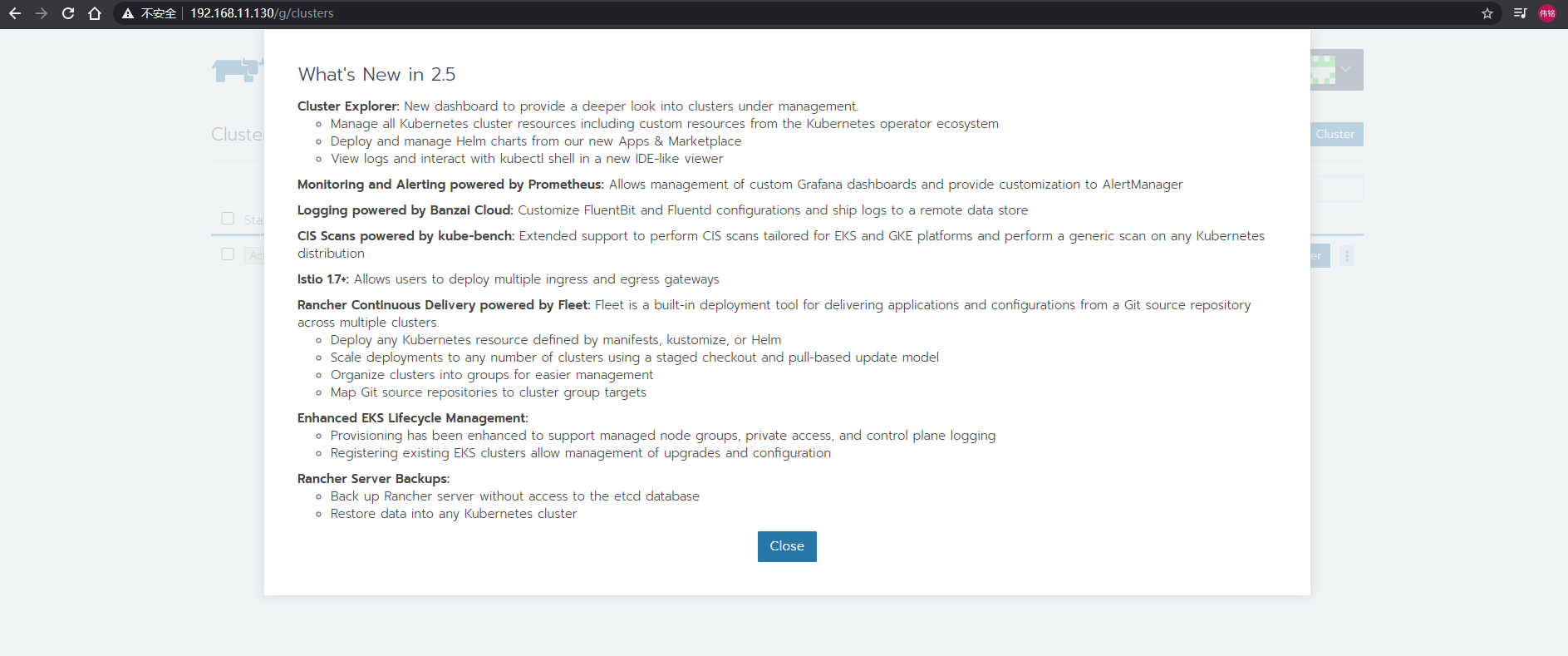Screen dimensions: 1568x656
Task: Click the Active status badge in cluster row
Action: click(256, 255)
